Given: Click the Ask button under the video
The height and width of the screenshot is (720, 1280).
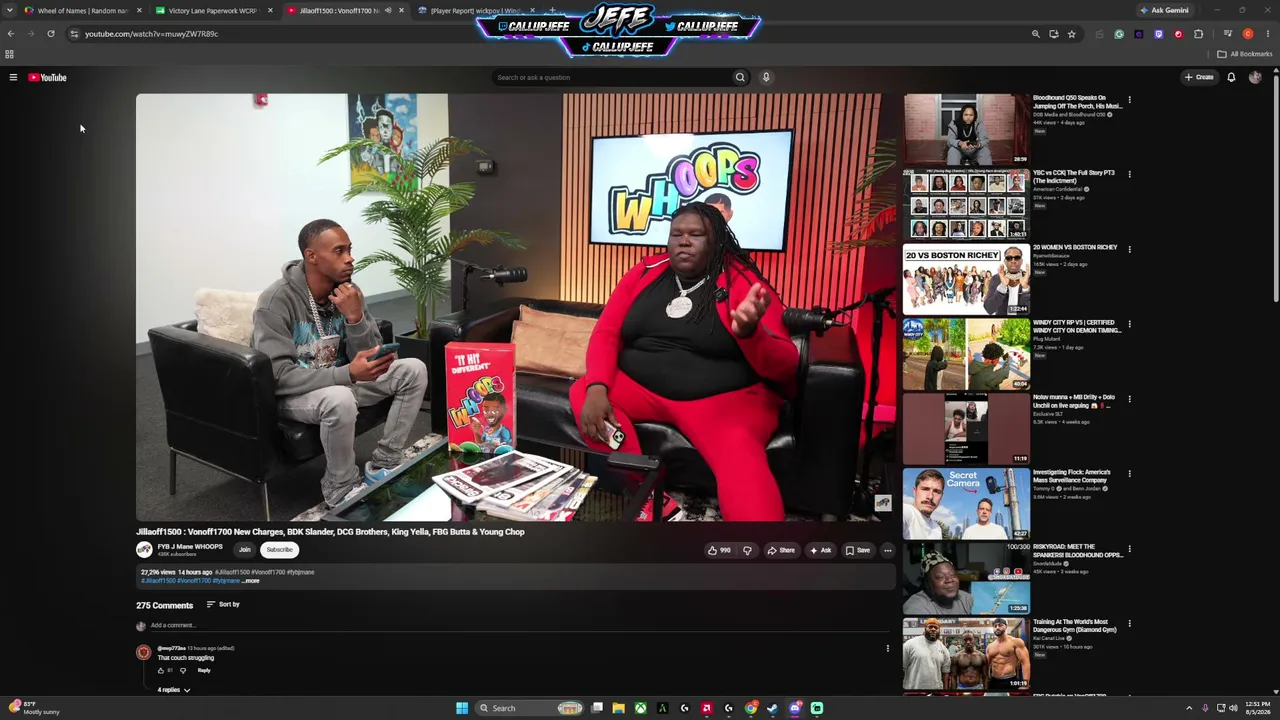Looking at the screenshot, I should (820, 550).
